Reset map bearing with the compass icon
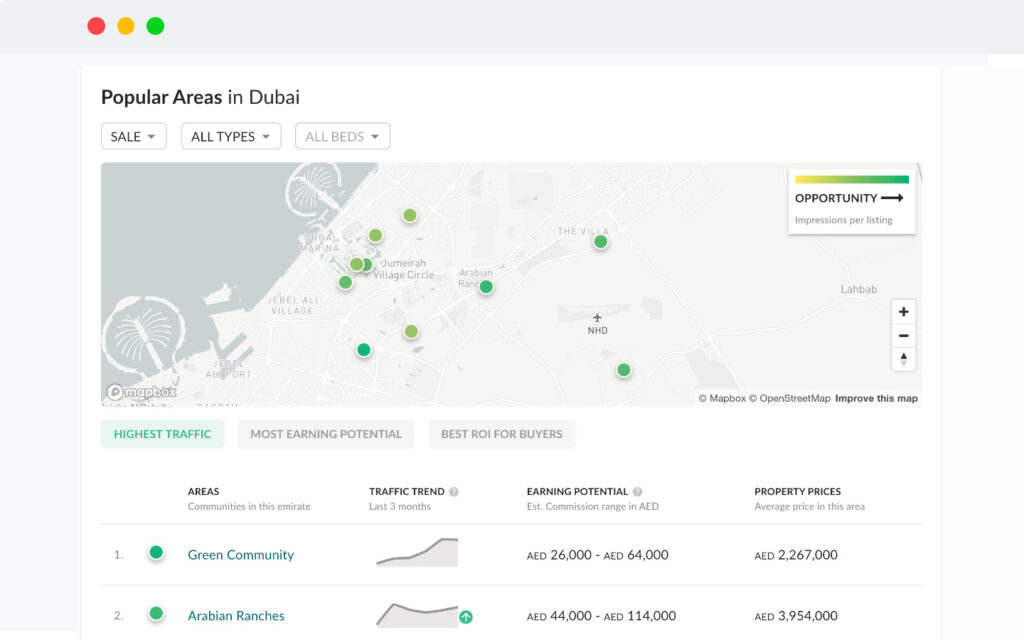Viewport: 1024px width, 640px height. (903, 359)
